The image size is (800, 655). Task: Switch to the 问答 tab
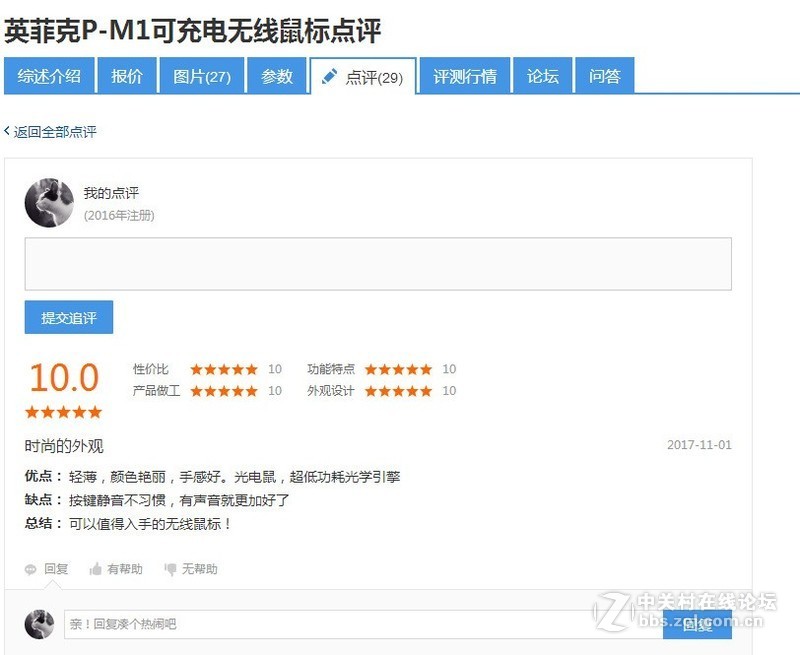click(605, 76)
